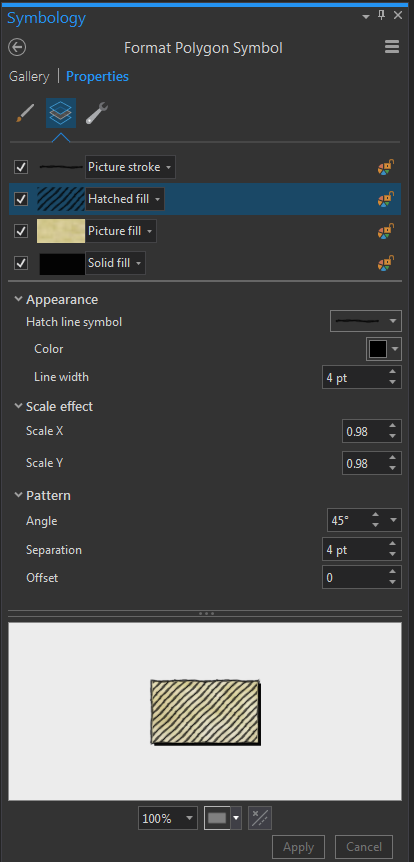Go back with the circled arrow button
The width and height of the screenshot is (414, 862).
pyautogui.click(x=17, y=48)
